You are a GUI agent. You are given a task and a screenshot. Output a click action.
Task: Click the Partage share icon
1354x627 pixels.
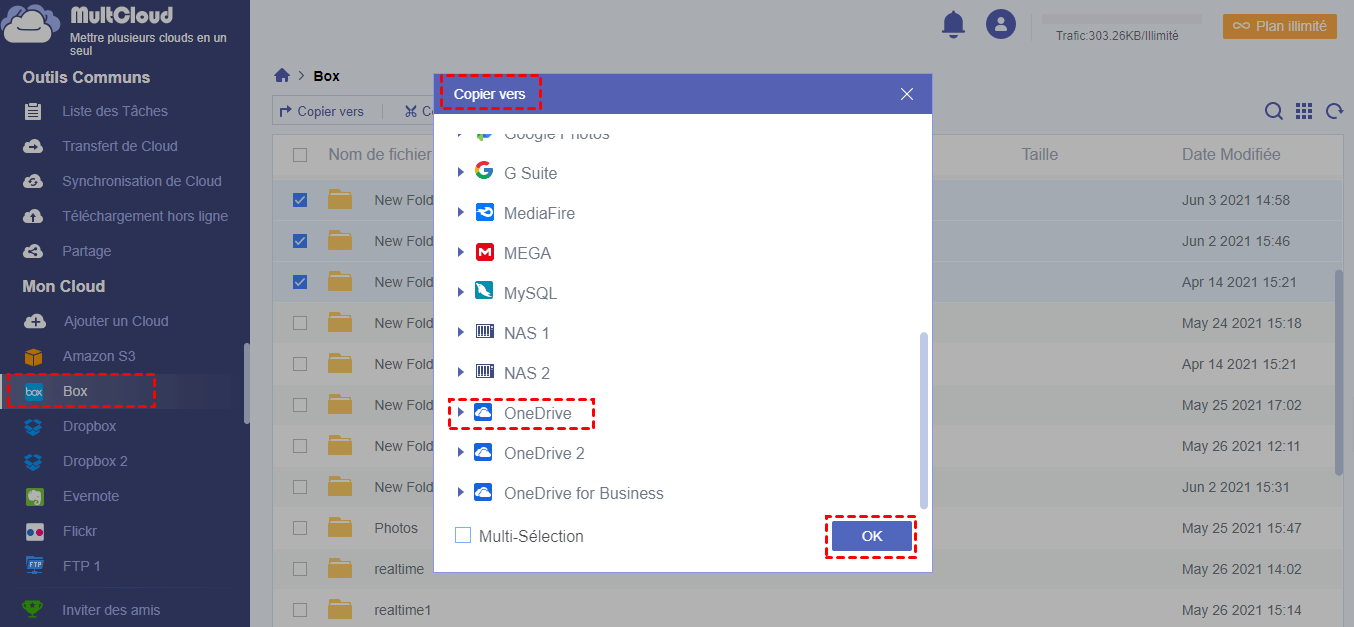coord(33,251)
